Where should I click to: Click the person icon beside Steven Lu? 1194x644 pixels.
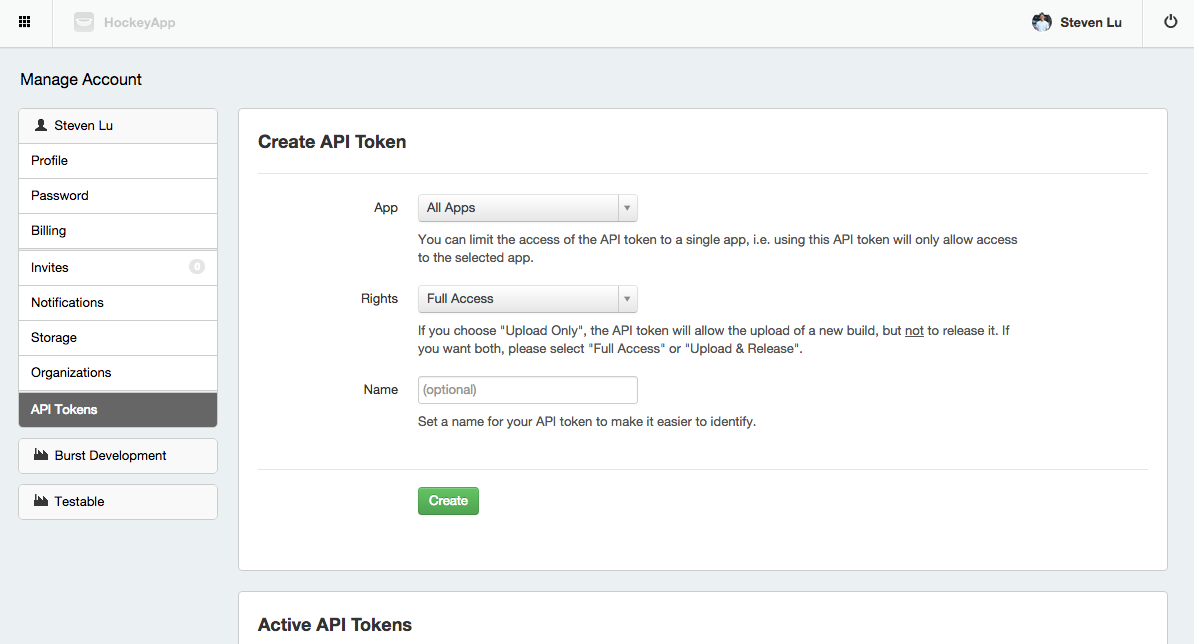click(41, 125)
